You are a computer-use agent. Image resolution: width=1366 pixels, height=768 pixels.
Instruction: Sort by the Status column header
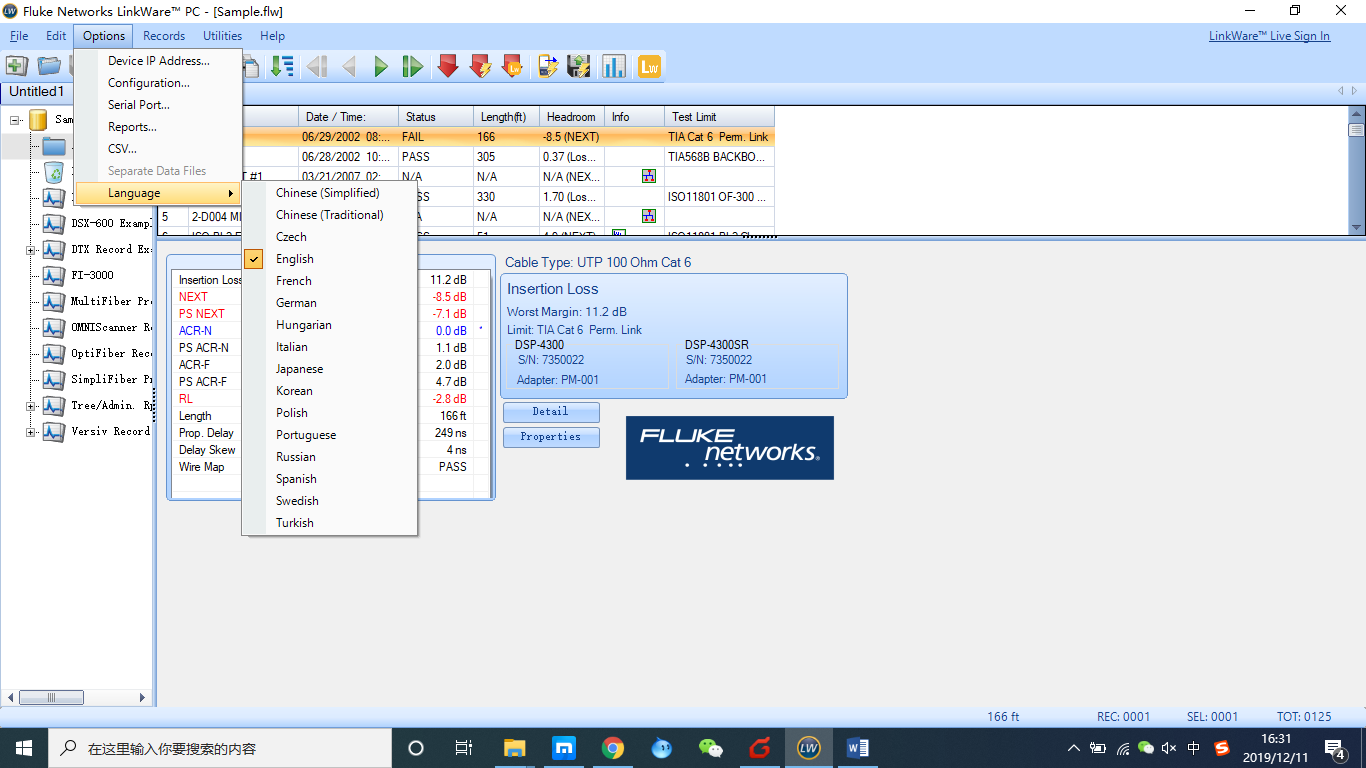[436, 117]
